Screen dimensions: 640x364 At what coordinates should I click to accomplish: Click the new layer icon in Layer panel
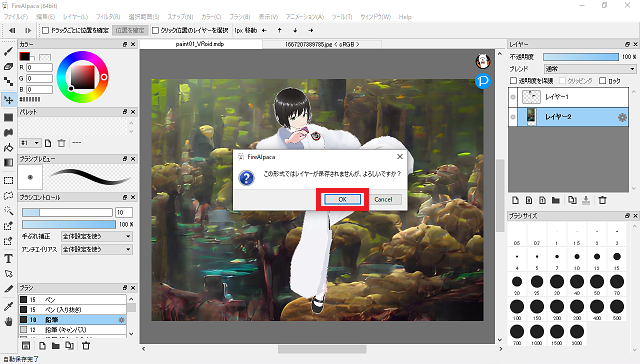(x=516, y=200)
